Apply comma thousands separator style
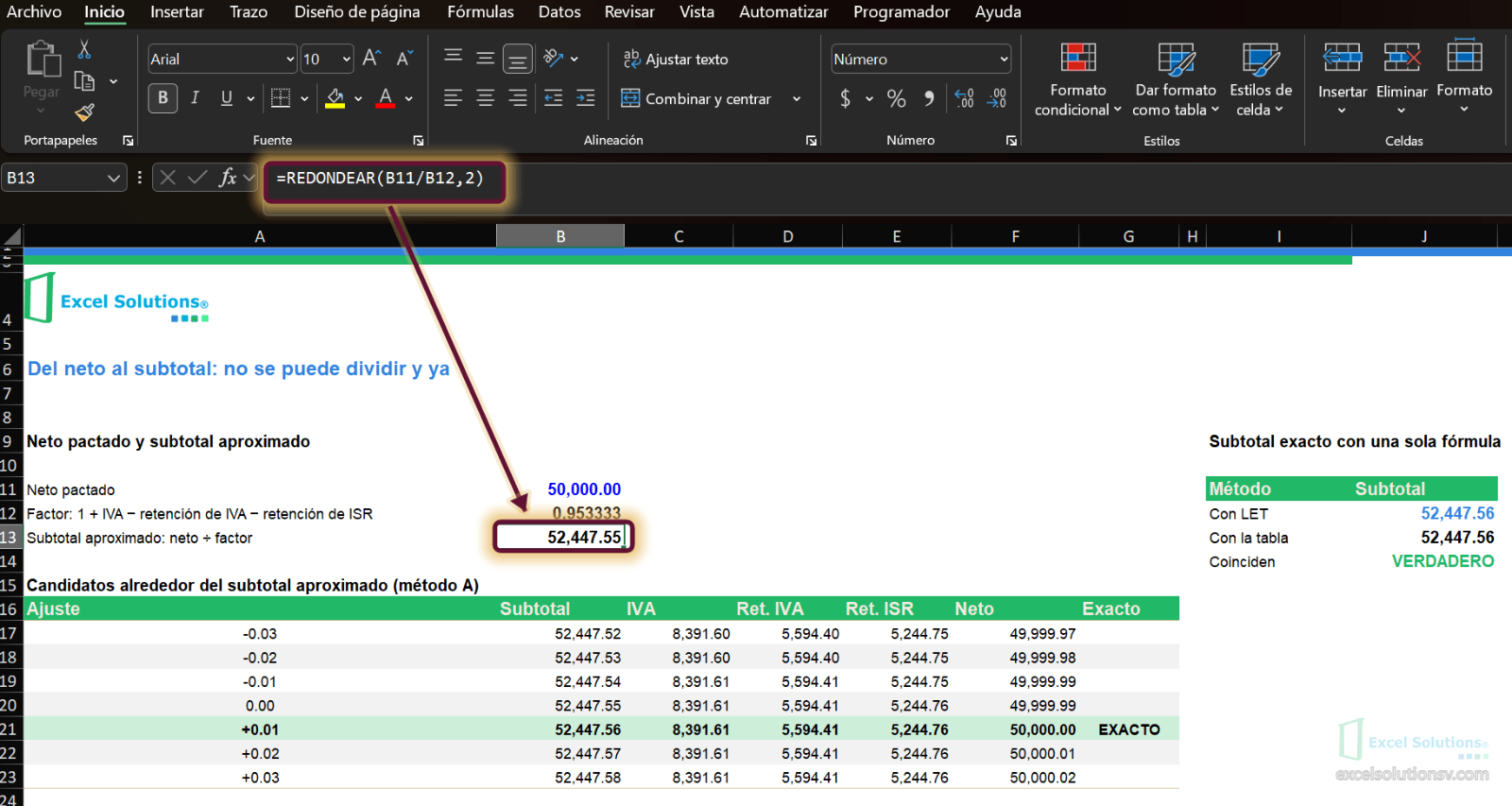 pyautogui.click(x=929, y=98)
